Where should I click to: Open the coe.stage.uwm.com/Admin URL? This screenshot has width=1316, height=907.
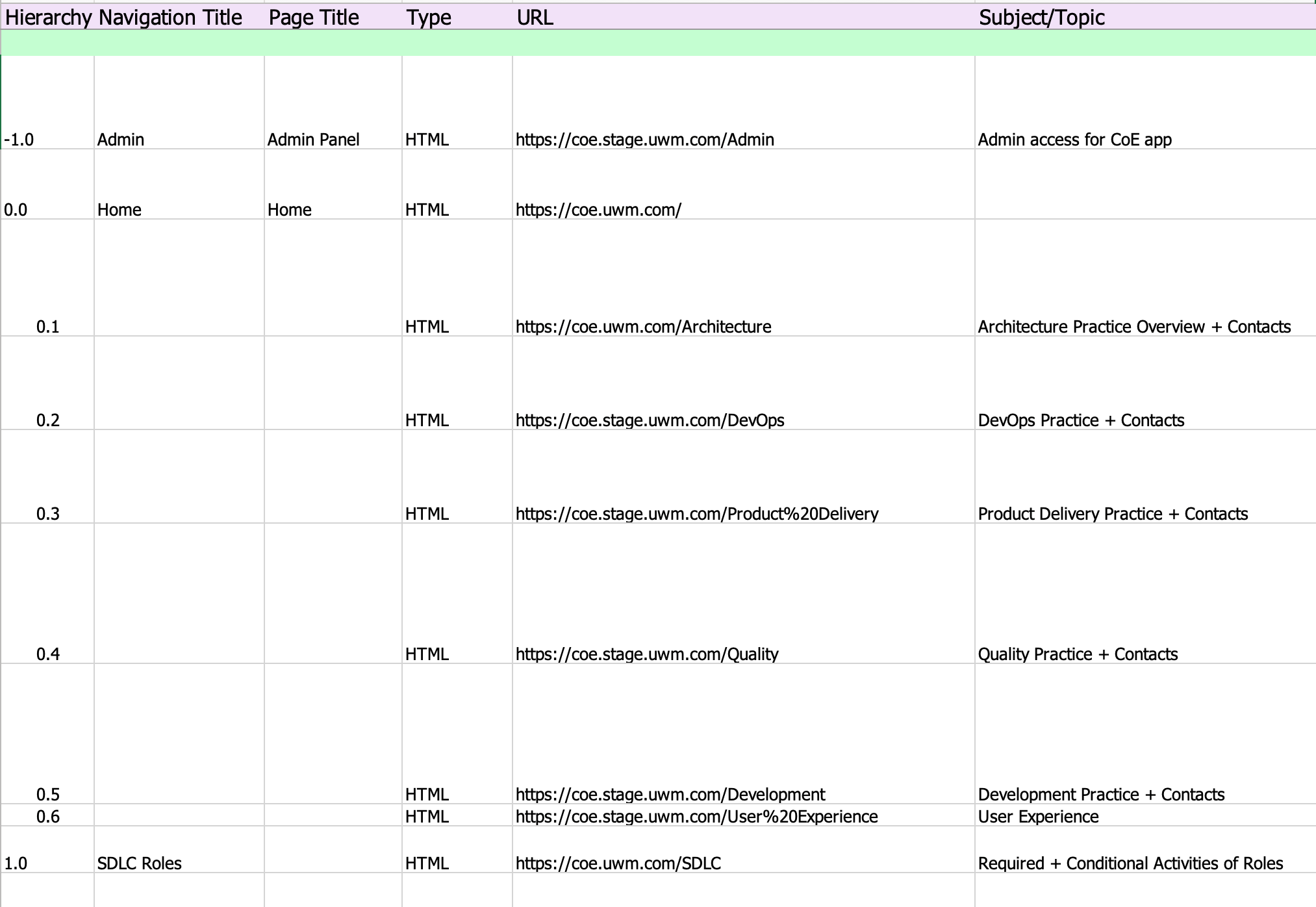pyautogui.click(x=644, y=140)
